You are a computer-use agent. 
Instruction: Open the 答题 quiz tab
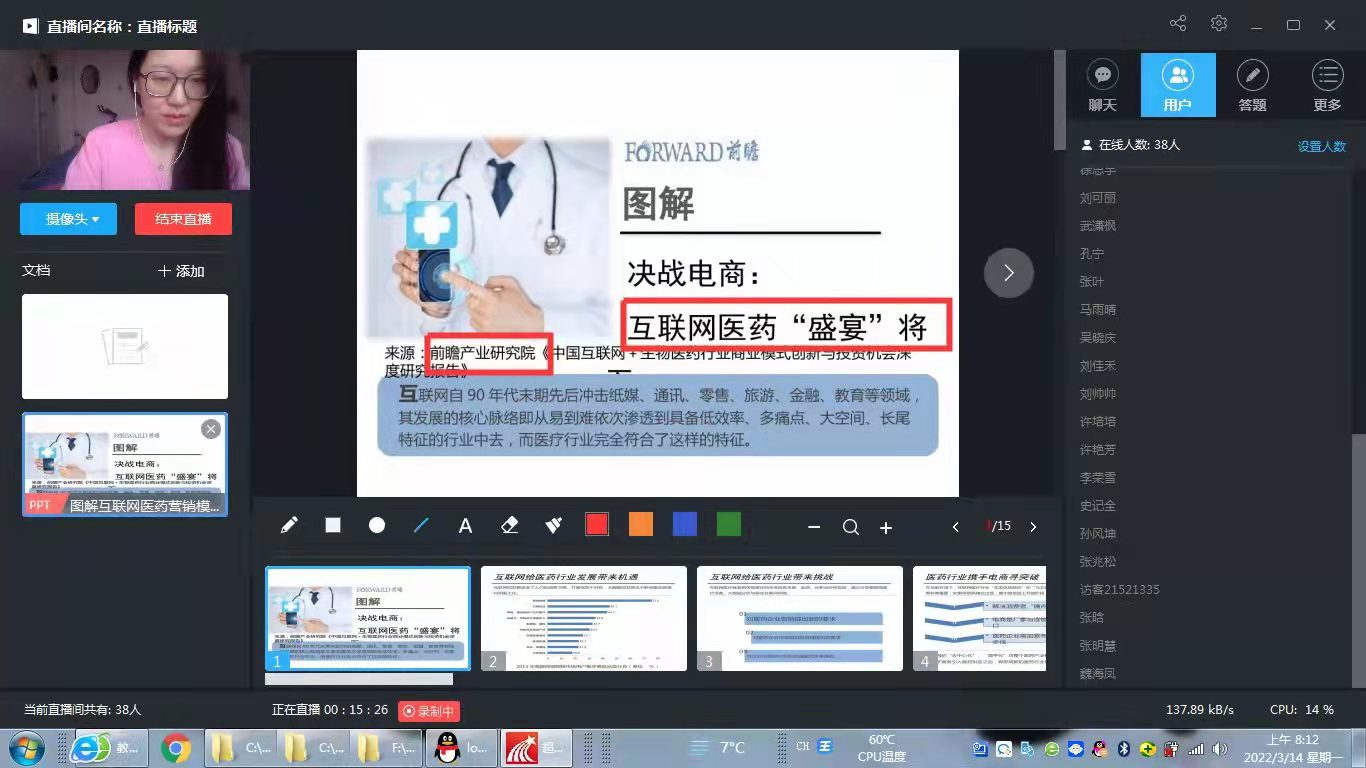point(1252,85)
